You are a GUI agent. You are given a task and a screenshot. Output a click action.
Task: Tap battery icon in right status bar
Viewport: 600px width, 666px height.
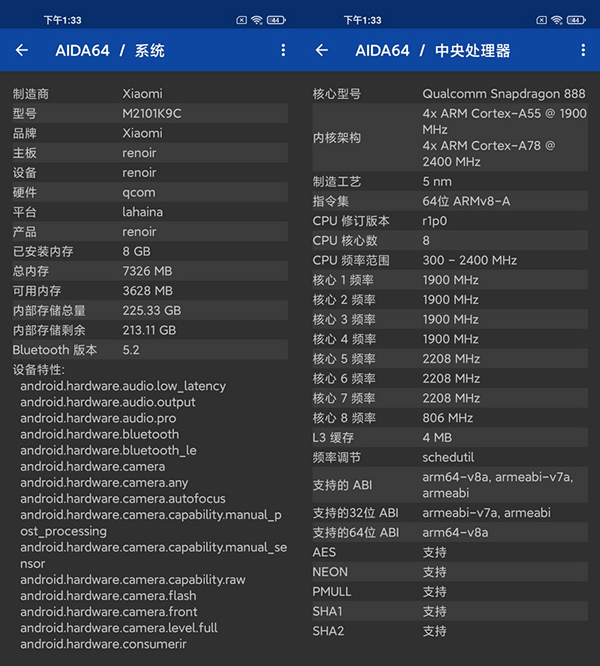click(x=576, y=20)
